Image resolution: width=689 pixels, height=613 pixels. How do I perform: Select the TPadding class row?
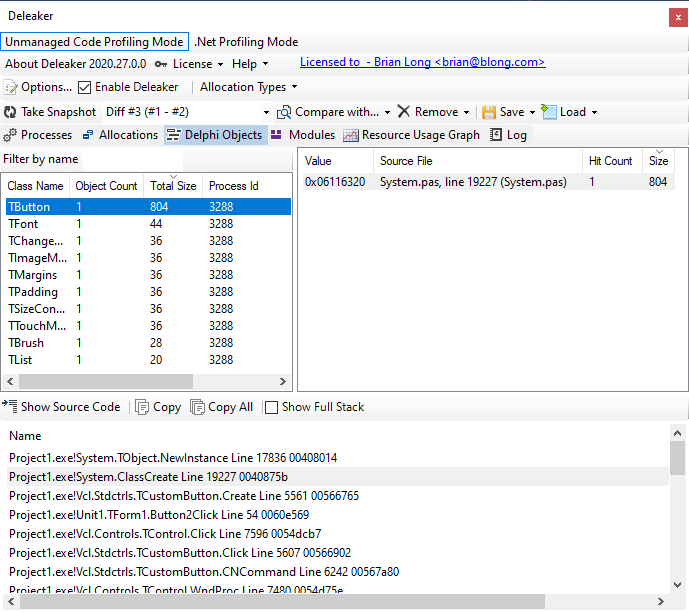[148, 292]
